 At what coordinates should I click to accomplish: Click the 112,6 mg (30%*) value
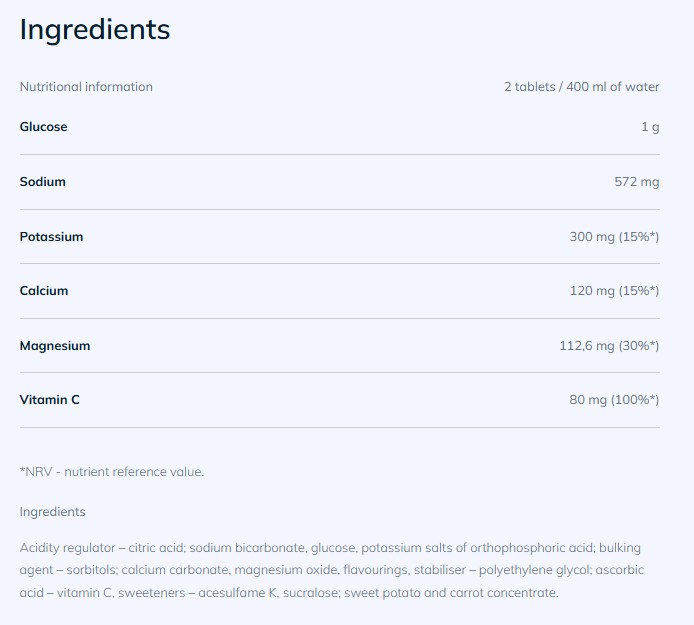click(609, 346)
